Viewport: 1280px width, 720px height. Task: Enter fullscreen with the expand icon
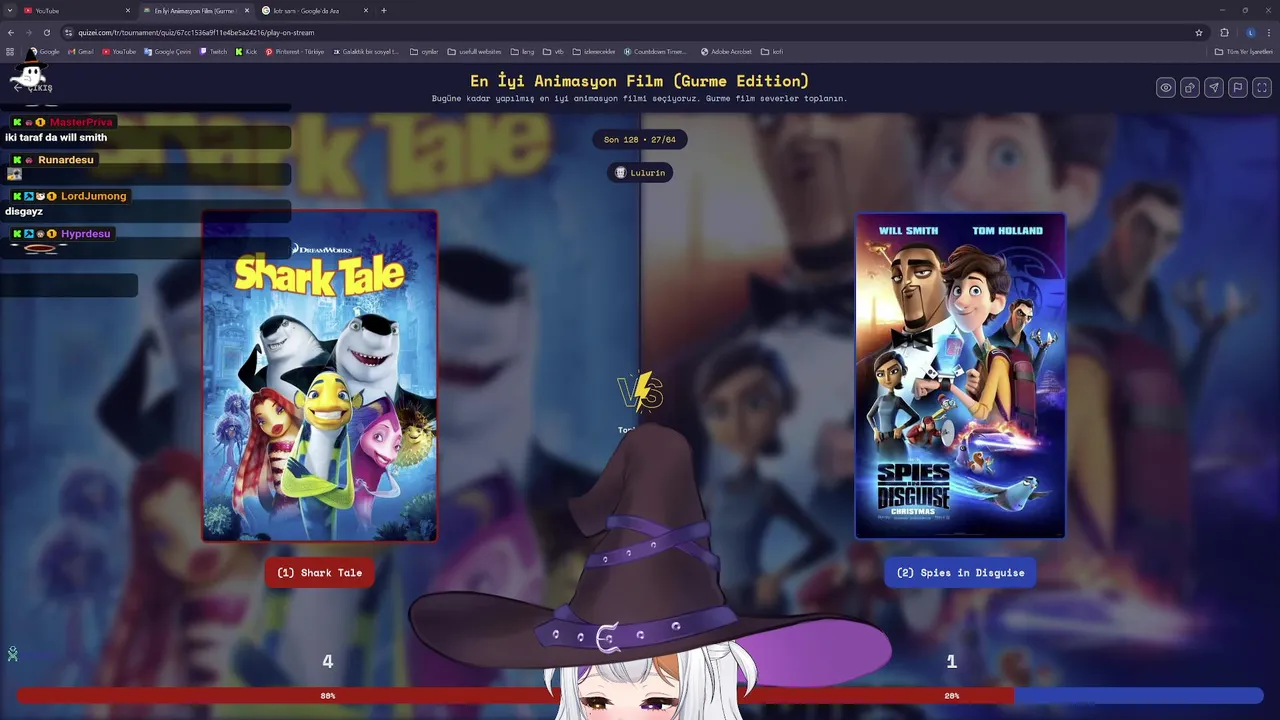click(x=1262, y=88)
